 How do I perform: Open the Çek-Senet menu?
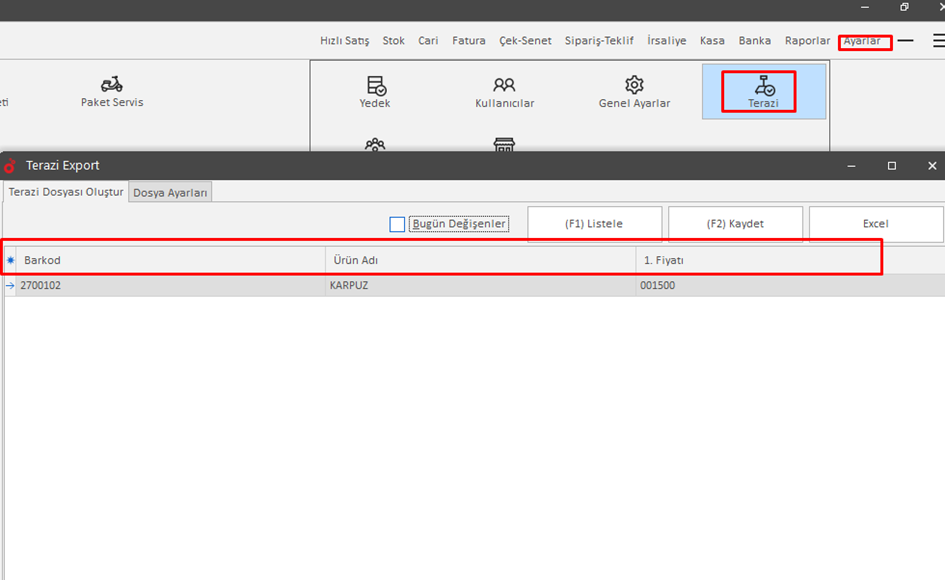[525, 40]
